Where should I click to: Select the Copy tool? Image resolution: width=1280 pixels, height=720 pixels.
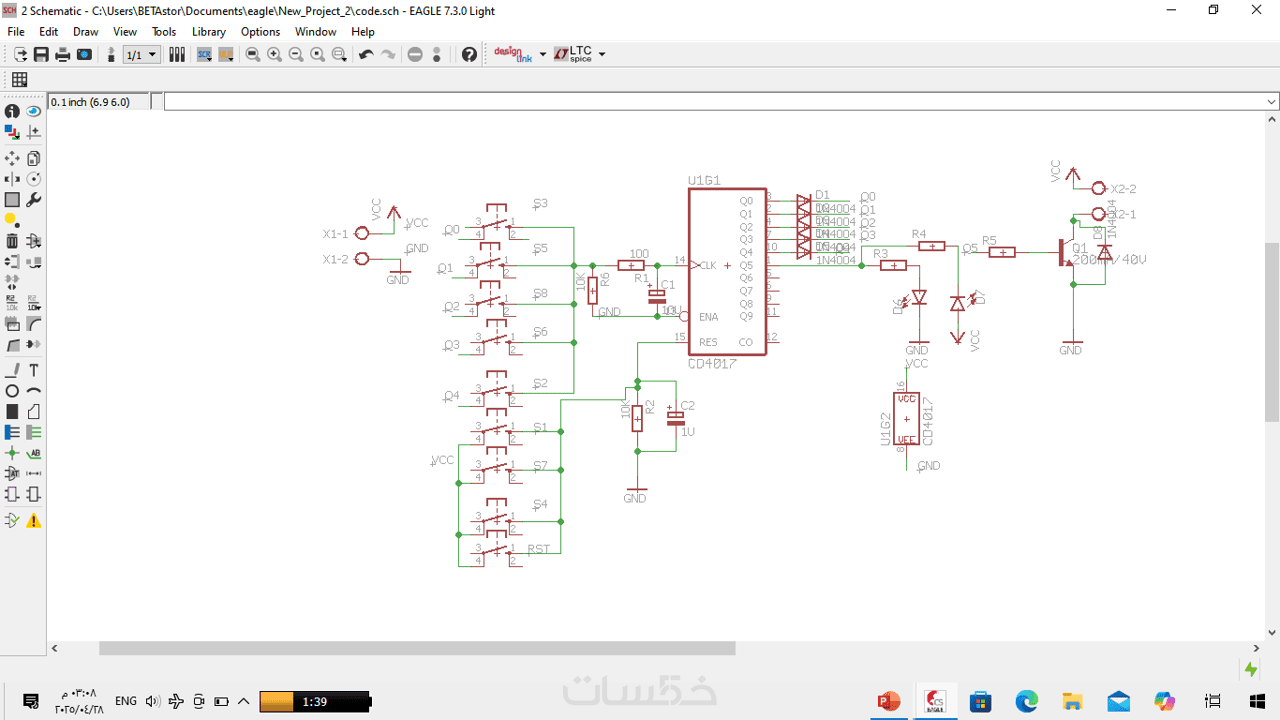(x=33, y=158)
